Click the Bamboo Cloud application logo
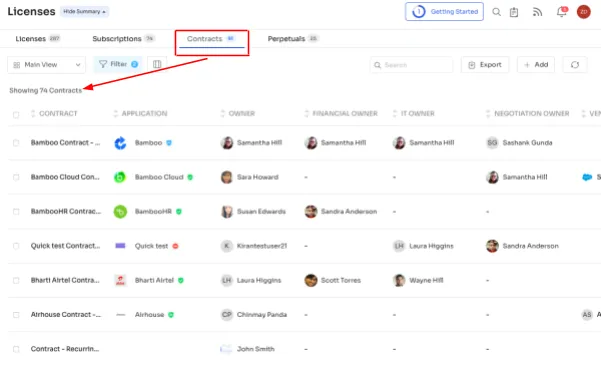 coord(120,177)
